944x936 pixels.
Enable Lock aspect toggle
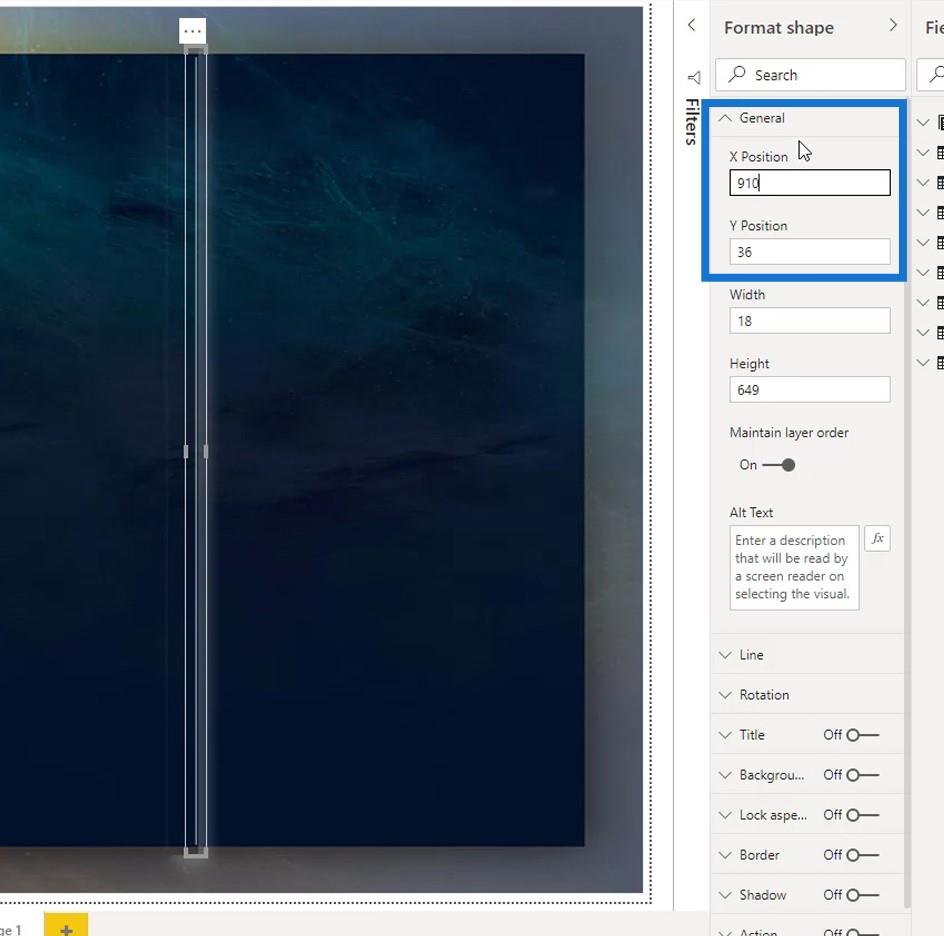click(863, 815)
